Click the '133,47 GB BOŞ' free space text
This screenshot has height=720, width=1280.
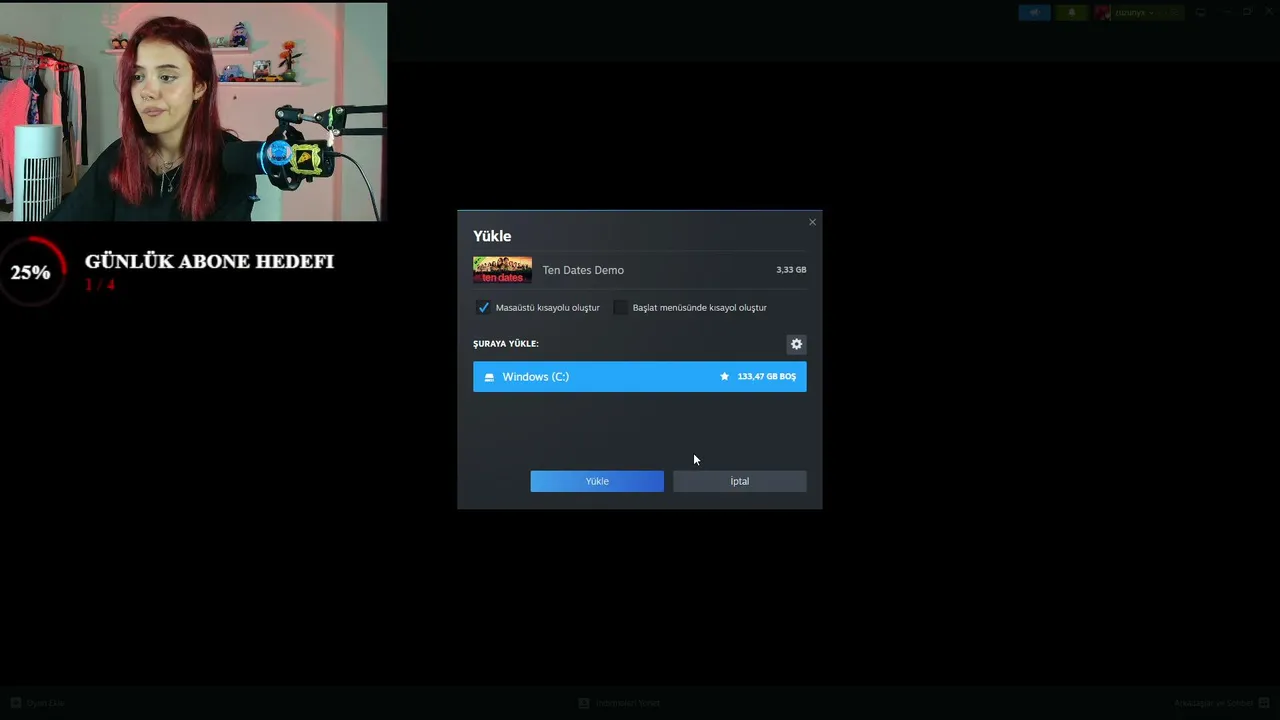[x=767, y=377]
